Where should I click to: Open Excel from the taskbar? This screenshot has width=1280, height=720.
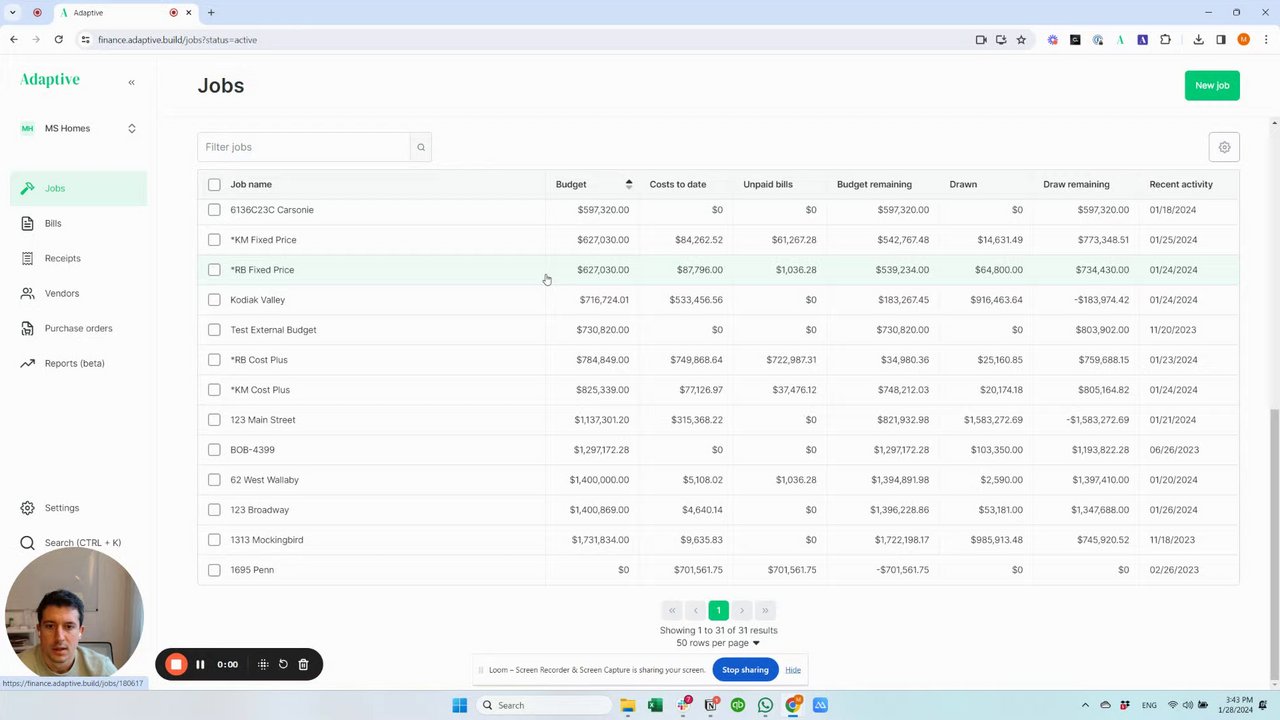(655, 705)
